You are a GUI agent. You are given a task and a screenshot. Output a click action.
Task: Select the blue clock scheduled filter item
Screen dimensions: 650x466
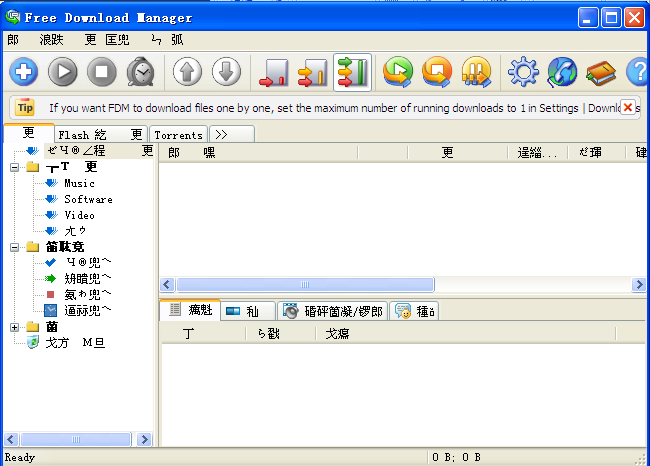pos(88,311)
